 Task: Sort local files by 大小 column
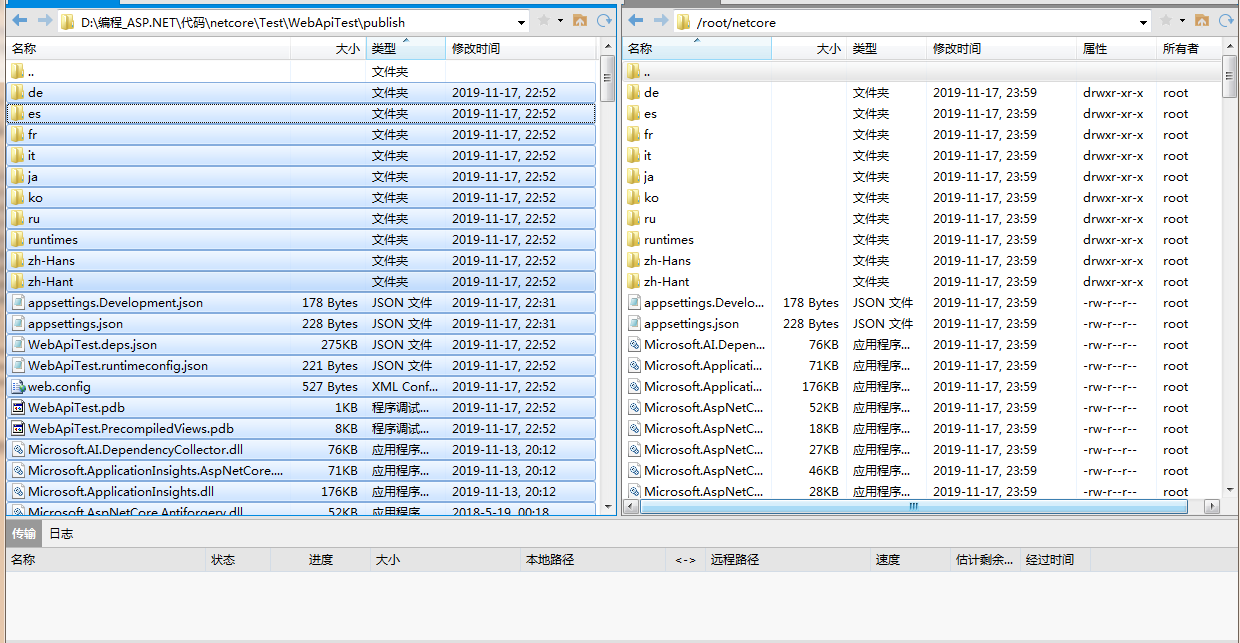tap(328, 48)
